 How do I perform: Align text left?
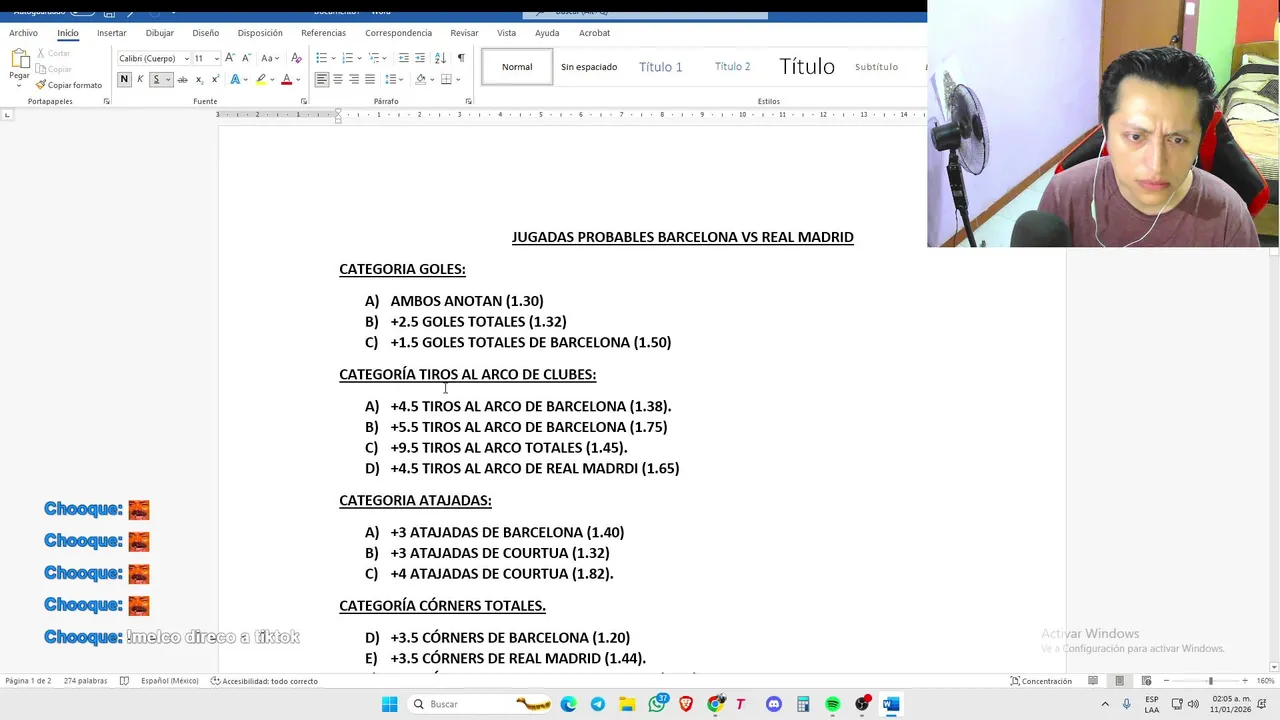[322, 79]
